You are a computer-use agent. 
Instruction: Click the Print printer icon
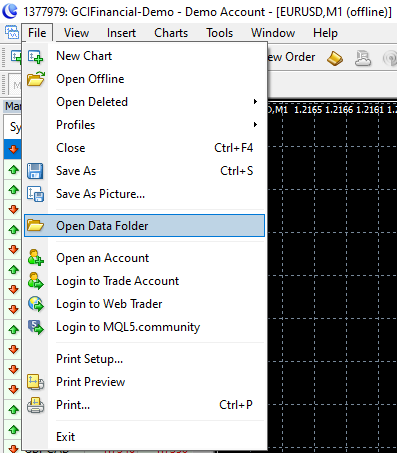[35, 405]
